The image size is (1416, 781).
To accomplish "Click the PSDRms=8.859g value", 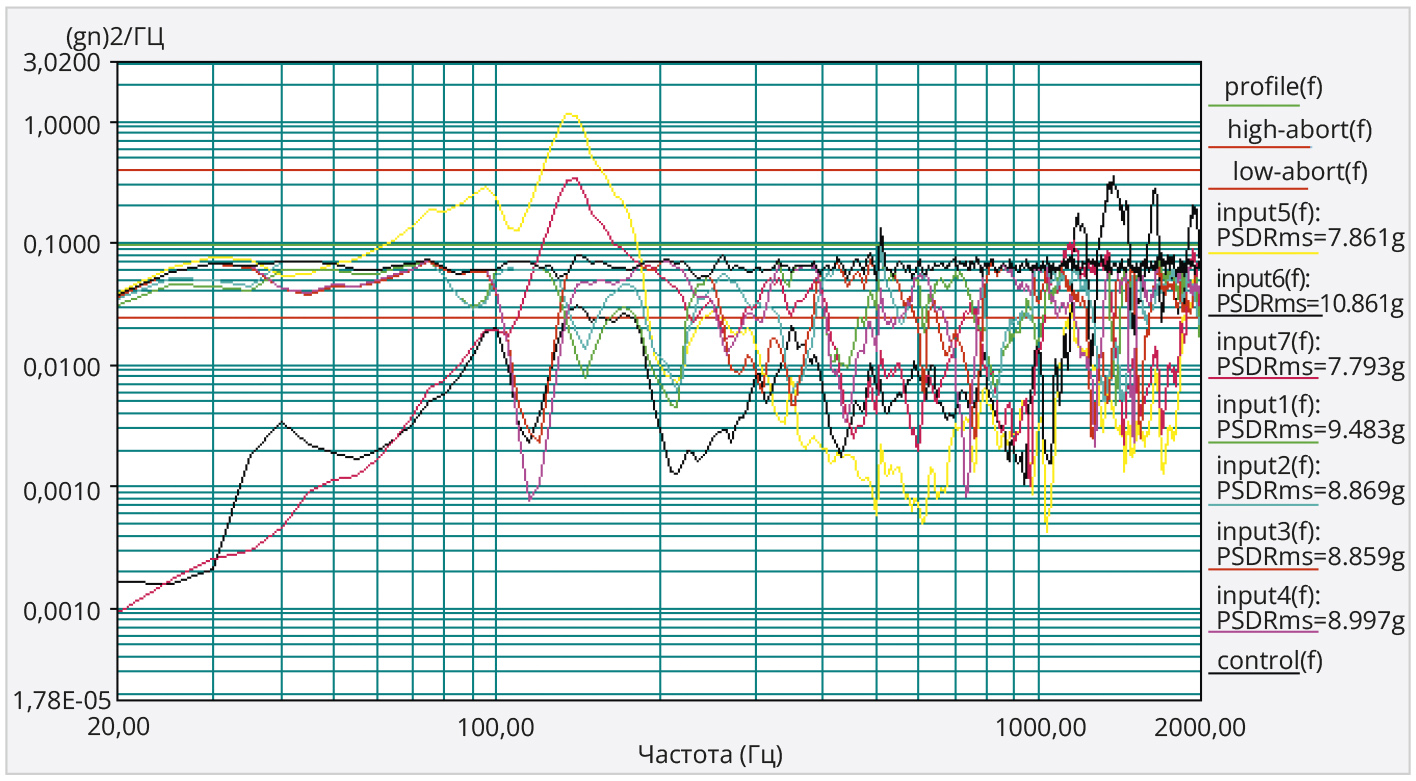I will click(1310, 555).
